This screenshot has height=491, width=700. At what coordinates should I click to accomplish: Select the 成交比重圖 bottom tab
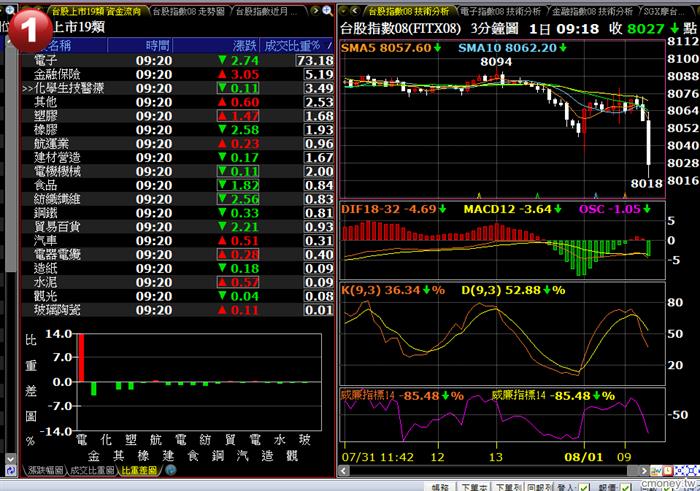[x=92, y=470]
